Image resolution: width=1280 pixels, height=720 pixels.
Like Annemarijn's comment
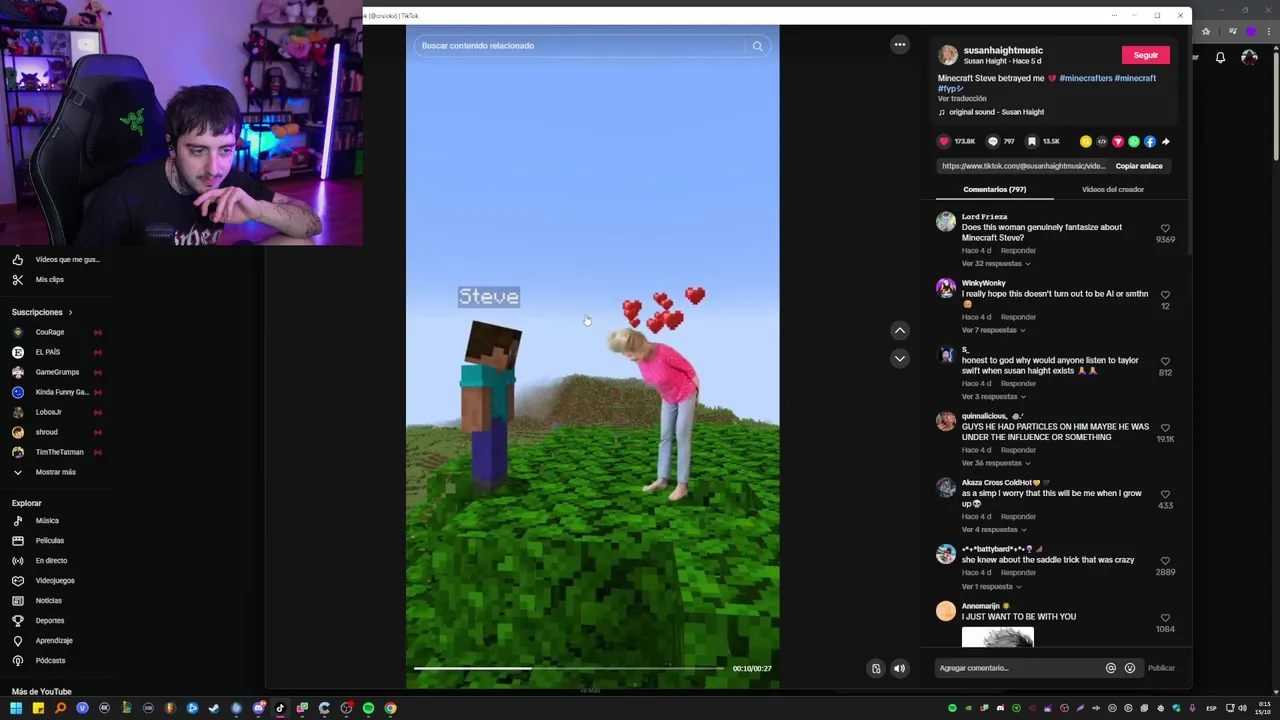[x=1165, y=618]
